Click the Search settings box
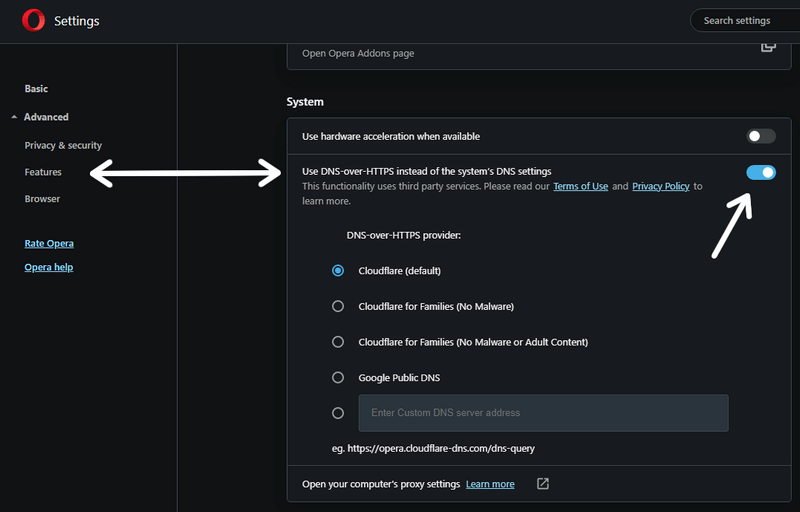The image size is (800, 512). tap(745, 20)
